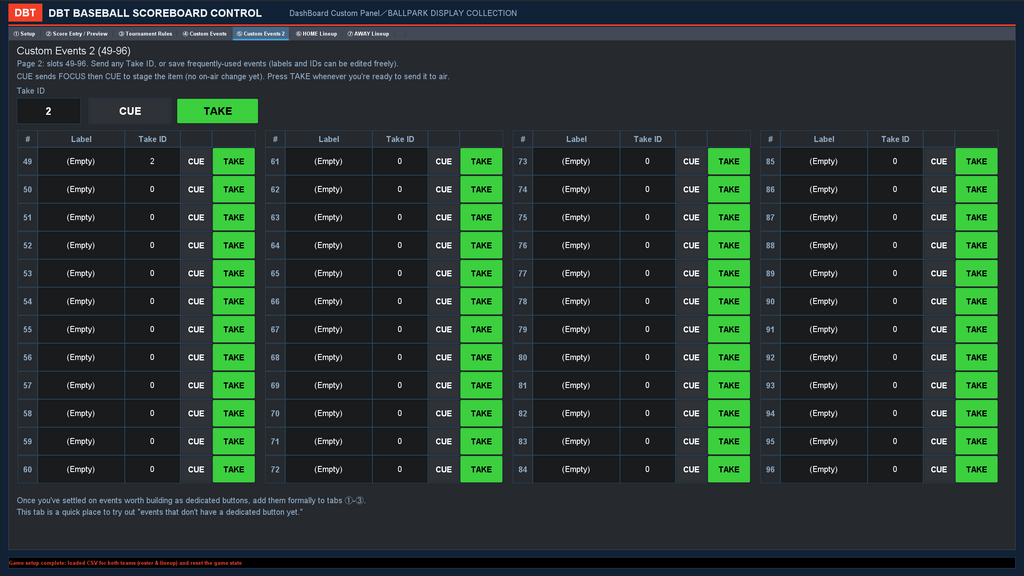Click CUE for slot 73
1024x576 pixels.
click(x=691, y=161)
